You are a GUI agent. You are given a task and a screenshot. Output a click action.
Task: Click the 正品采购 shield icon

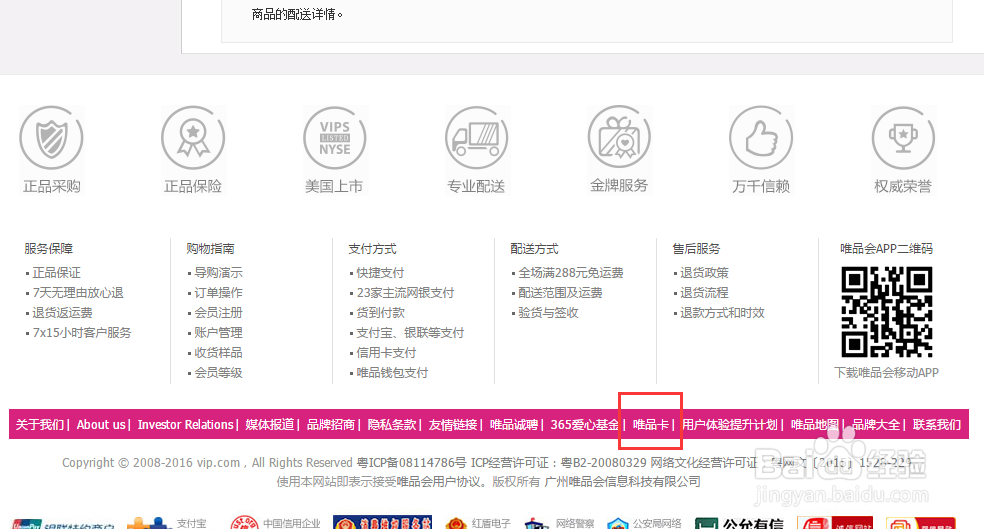tap(51, 138)
